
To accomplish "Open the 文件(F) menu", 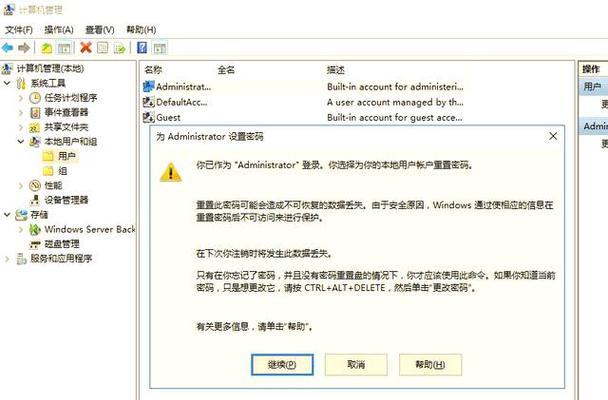I will (x=19, y=30).
